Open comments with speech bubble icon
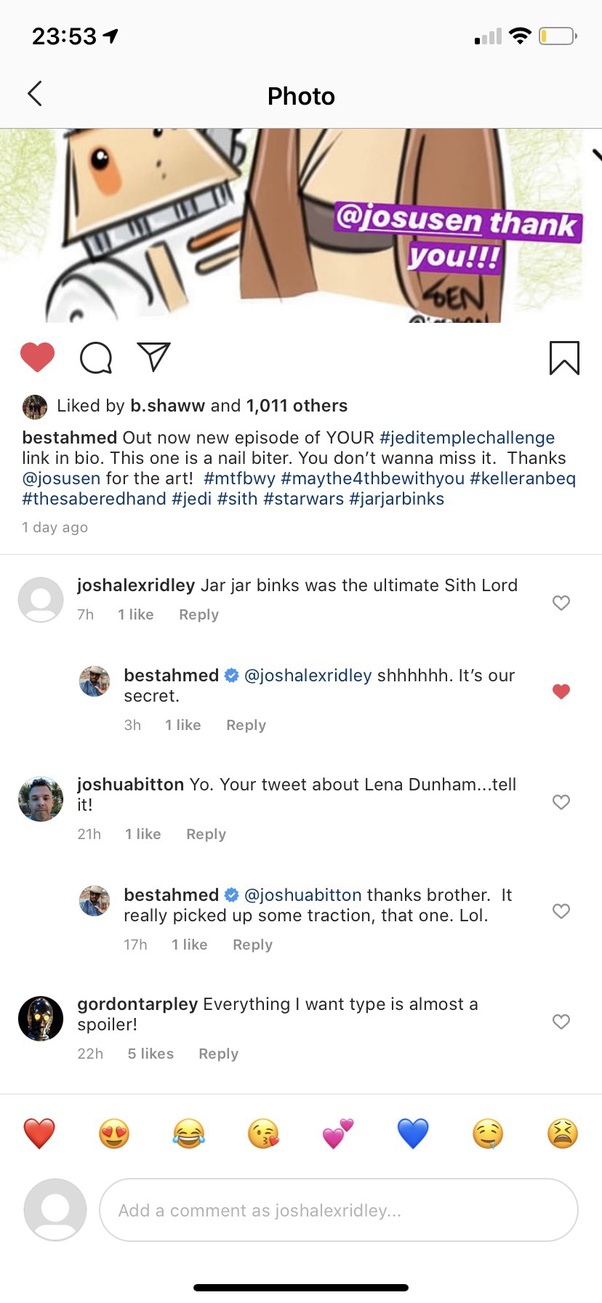The width and height of the screenshot is (602, 1303). [x=95, y=357]
